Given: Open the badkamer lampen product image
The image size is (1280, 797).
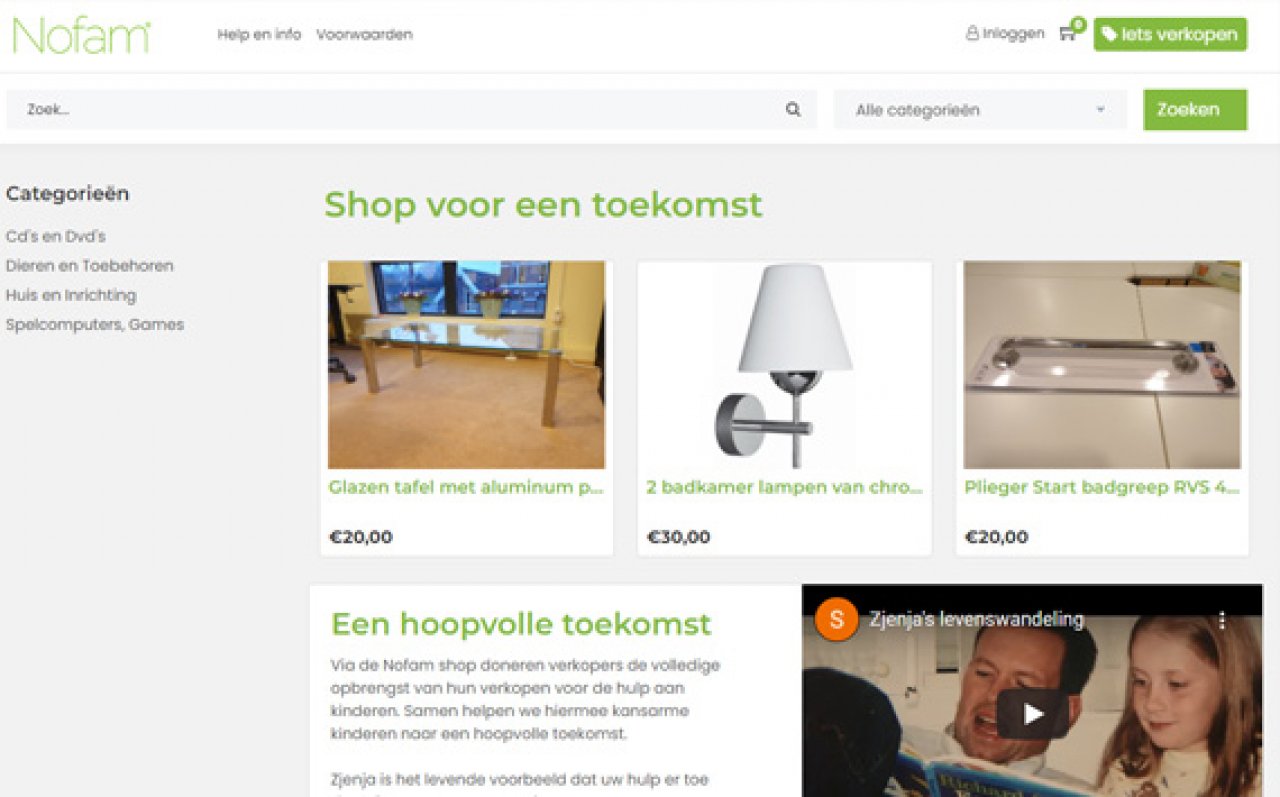Looking at the screenshot, I should click(785, 365).
